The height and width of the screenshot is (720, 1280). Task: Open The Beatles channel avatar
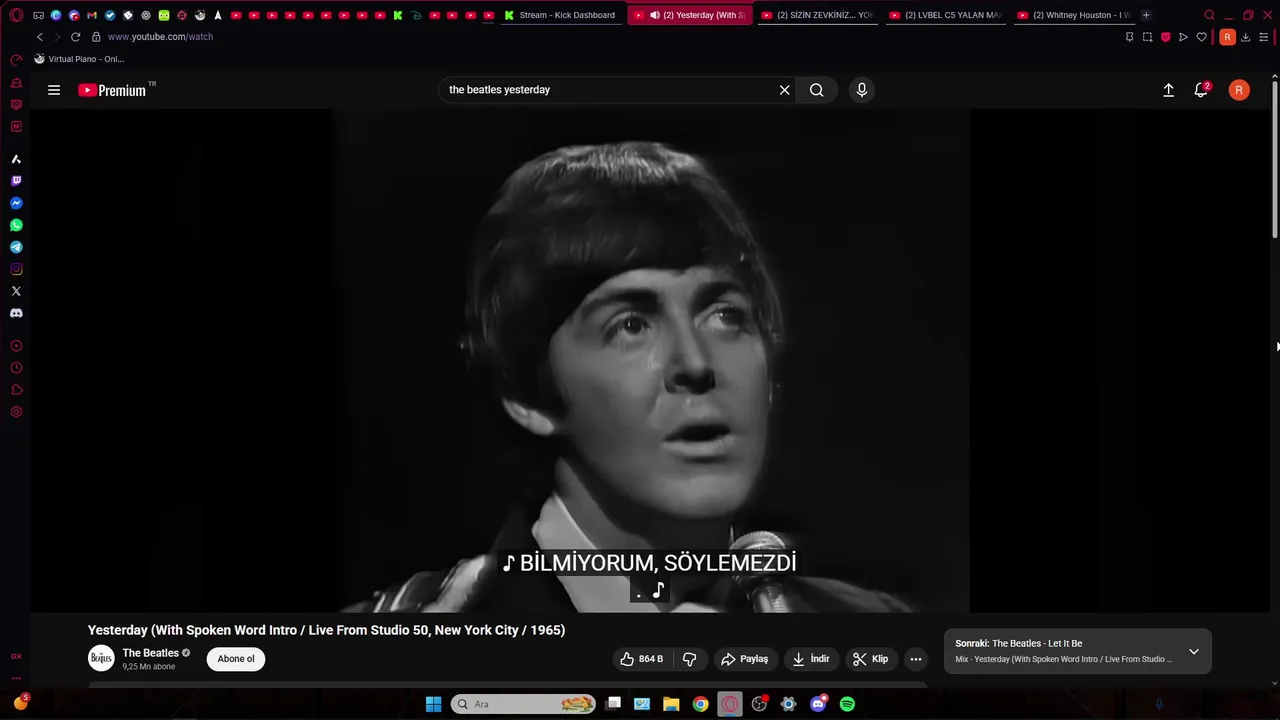101,658
